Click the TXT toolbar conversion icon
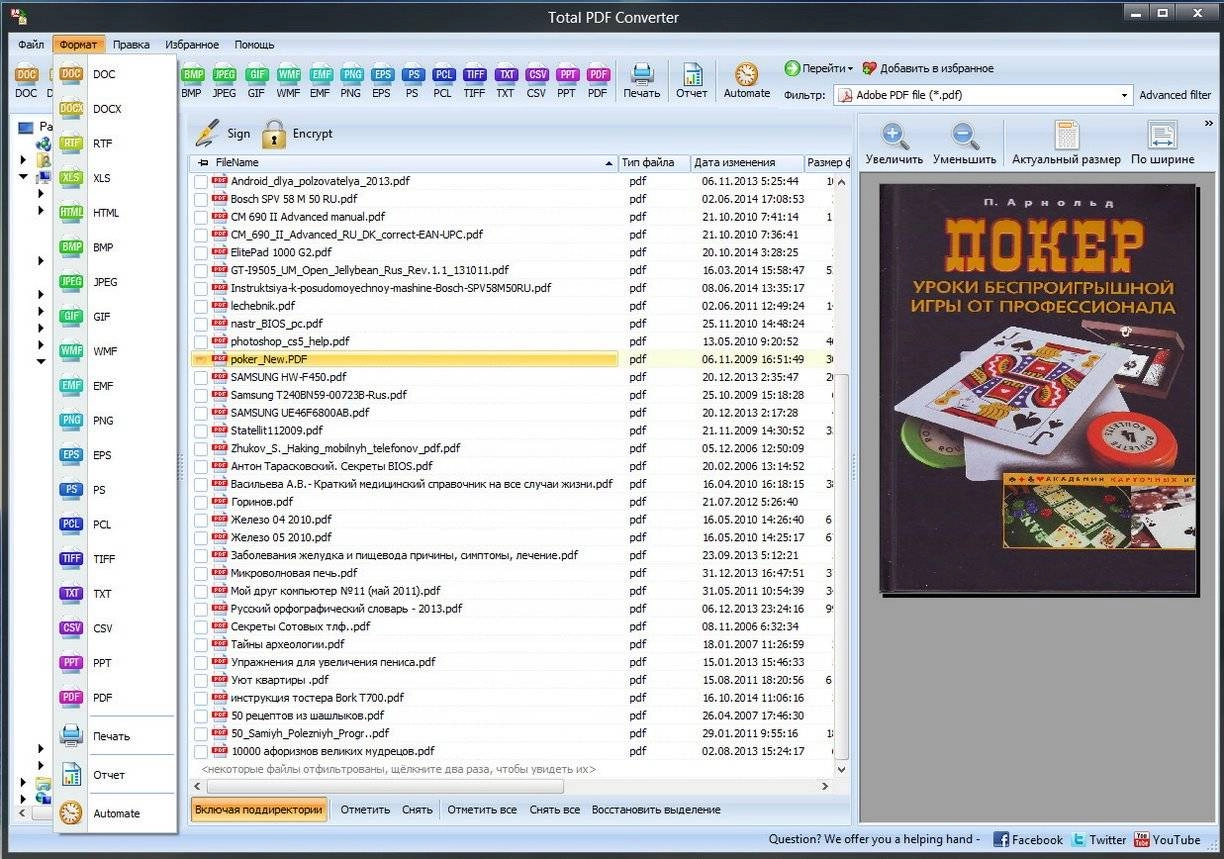Image resolution: width=1224 pixels, height=859 pixels. tap(506, 81)
